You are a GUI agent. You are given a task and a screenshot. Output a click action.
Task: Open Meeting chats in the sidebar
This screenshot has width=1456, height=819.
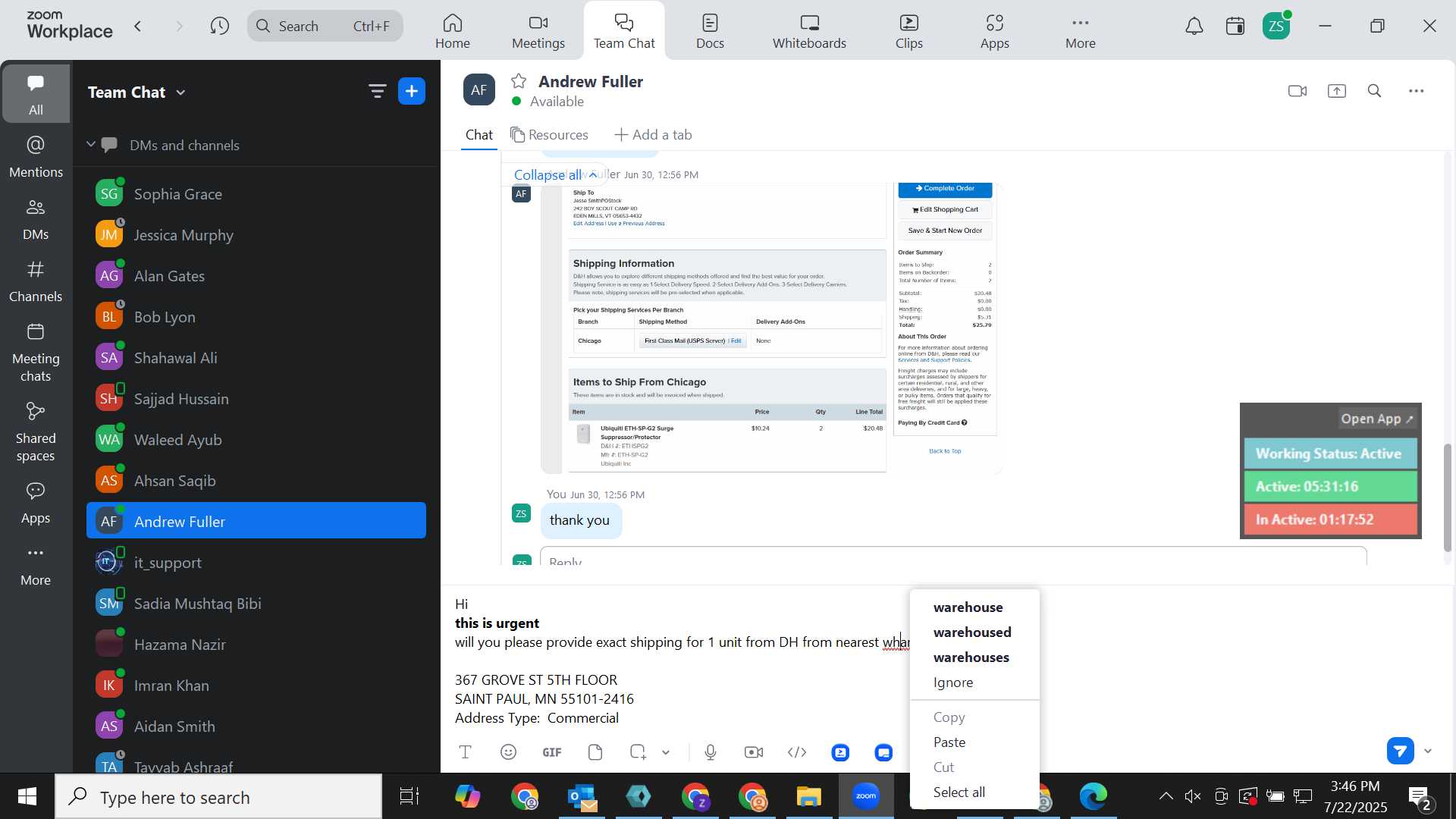click(36, 353)
